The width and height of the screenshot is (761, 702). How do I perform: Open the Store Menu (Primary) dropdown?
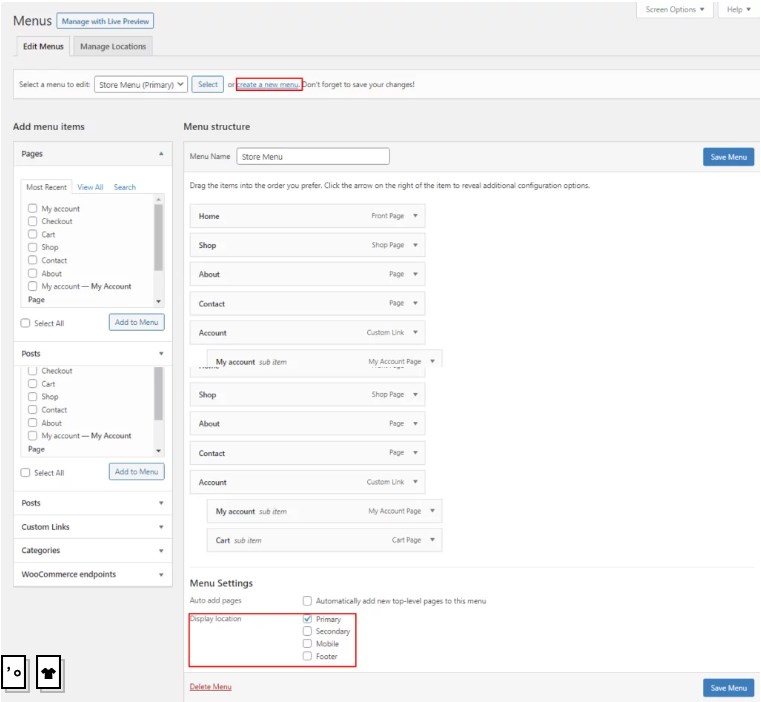141,85
